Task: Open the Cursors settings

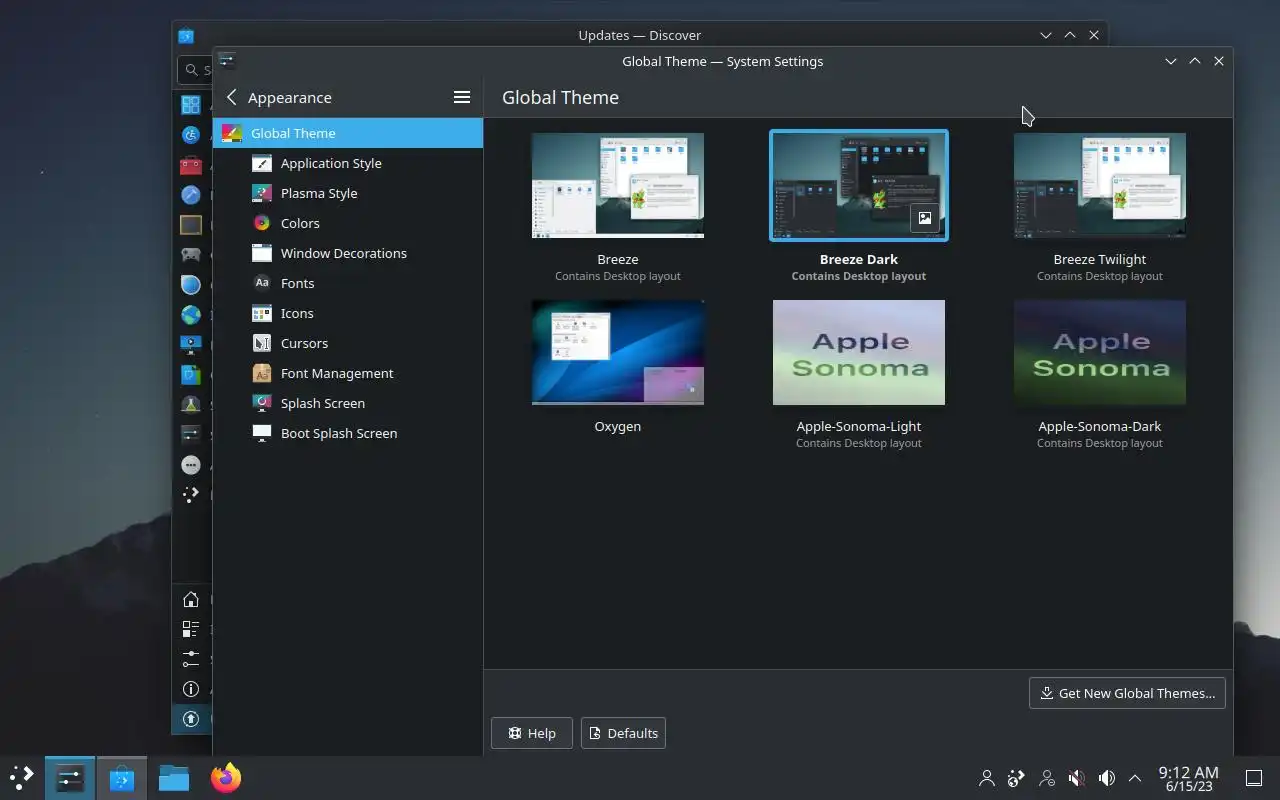Action: pos(347,343)
